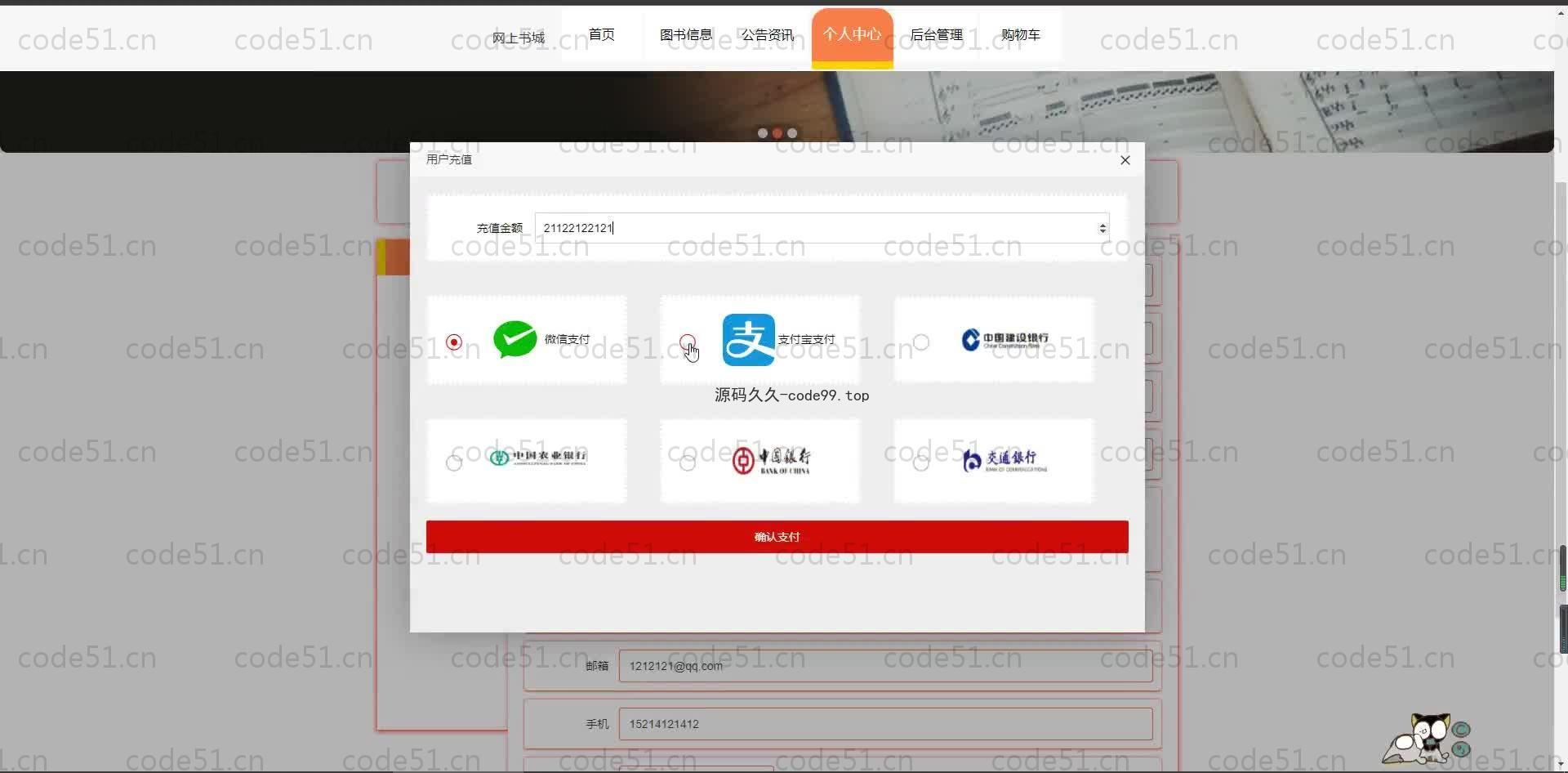Click the third banner carousel dot
Viewport: 1568px width, 773px height.
tap(792, 133)
